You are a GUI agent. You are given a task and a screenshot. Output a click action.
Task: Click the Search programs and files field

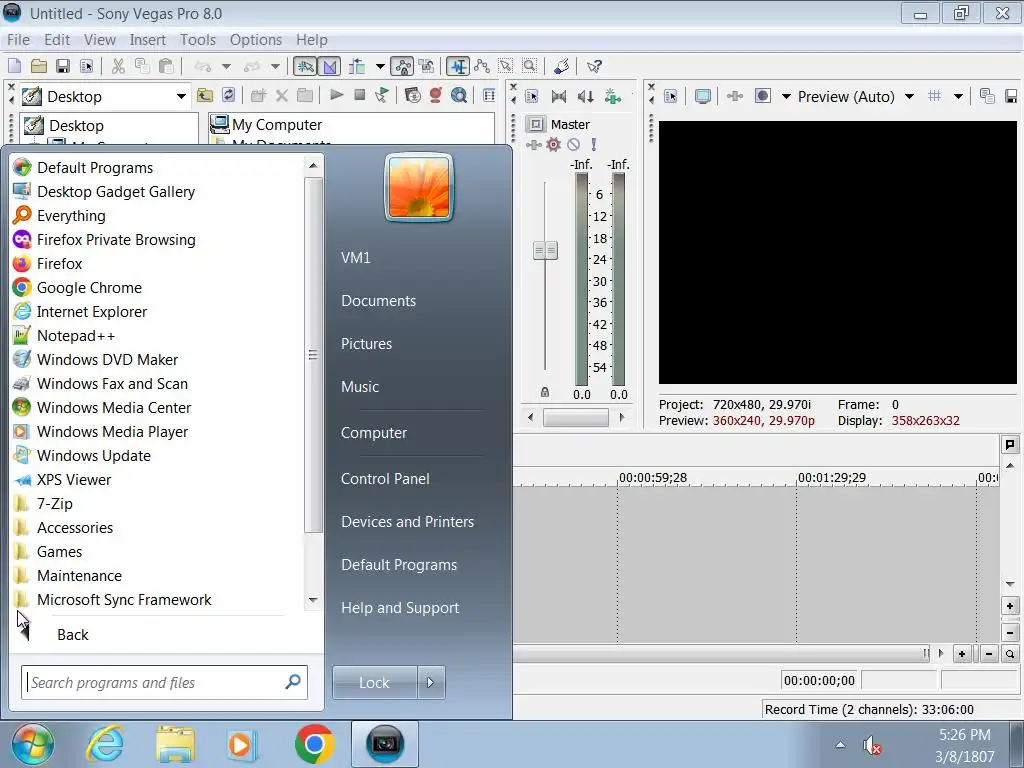pyautogui.click(x=164, y=682)
